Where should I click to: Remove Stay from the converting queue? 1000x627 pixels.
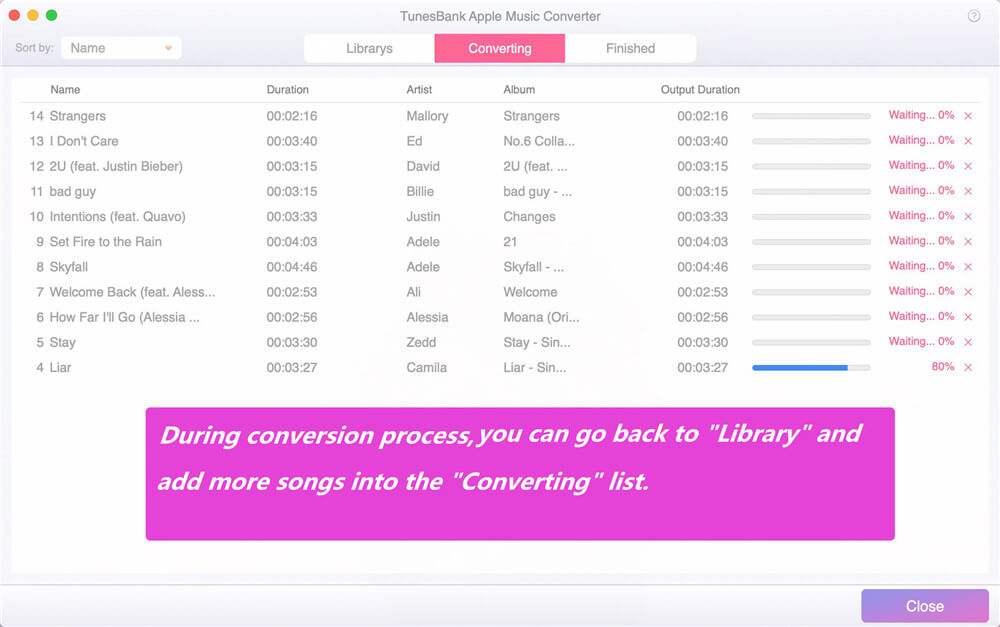coord(968,343)
